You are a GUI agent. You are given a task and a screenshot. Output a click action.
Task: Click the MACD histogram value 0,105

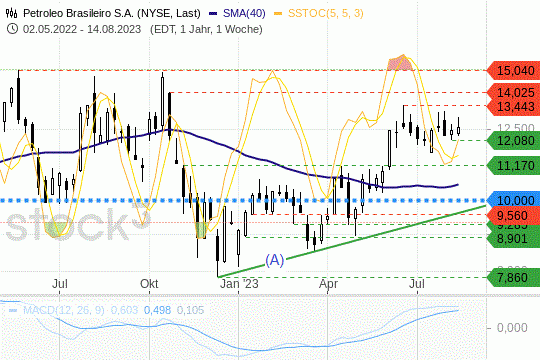(190, 310)
